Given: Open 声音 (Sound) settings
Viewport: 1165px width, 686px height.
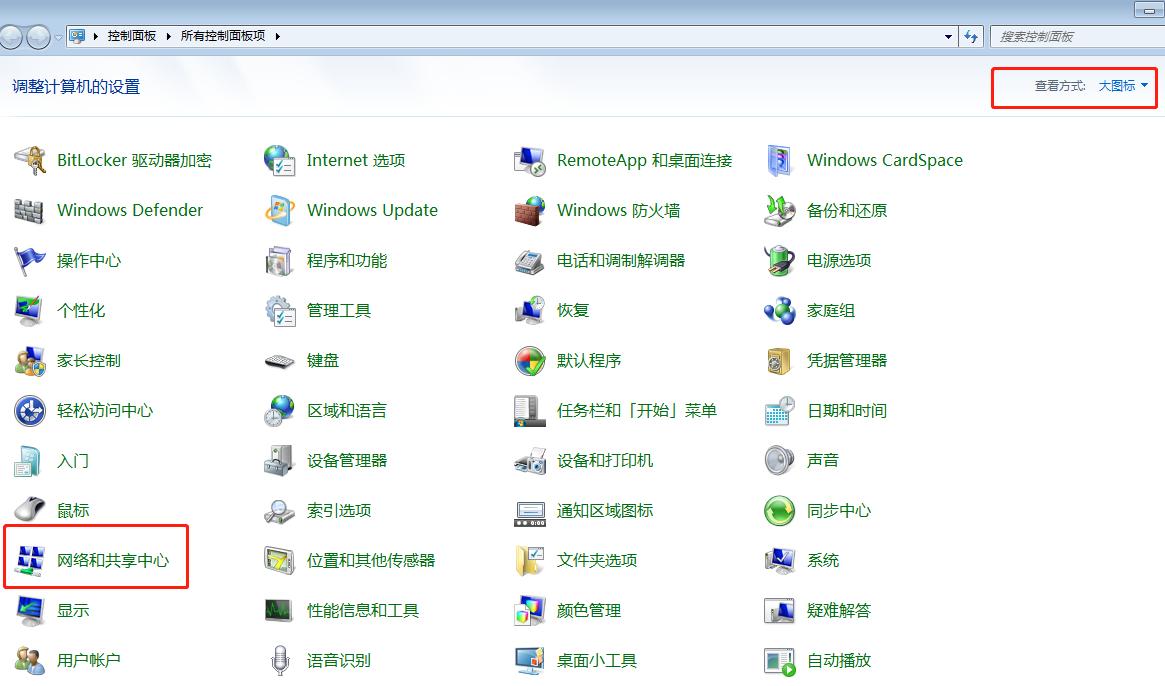Looking at the screenshot, I should coord(822,460).
